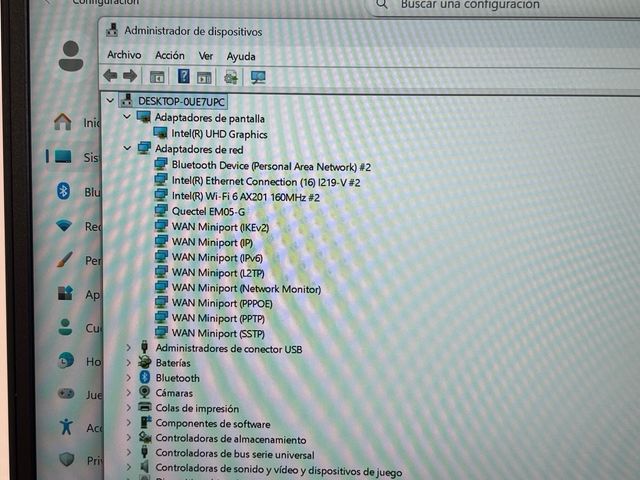Open Bluetooth icon in Settings sidebar
This screenshot has height=480, width=640.
[x=63, y=191]
